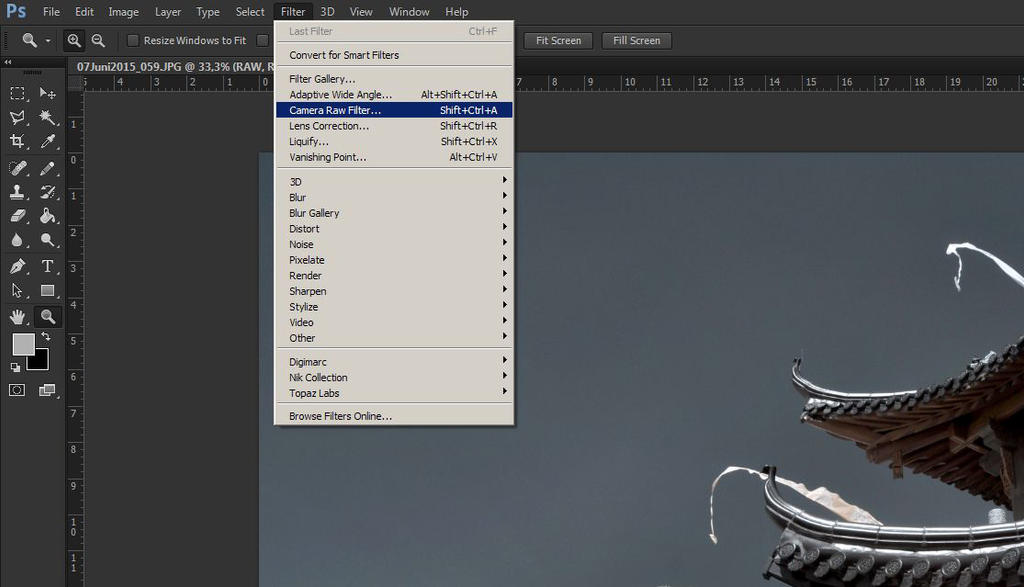Image resolution: width=1024 pixels, height=587 pixels.
Task: Toggle Quick Mask mode
Action: coord(17,390)
